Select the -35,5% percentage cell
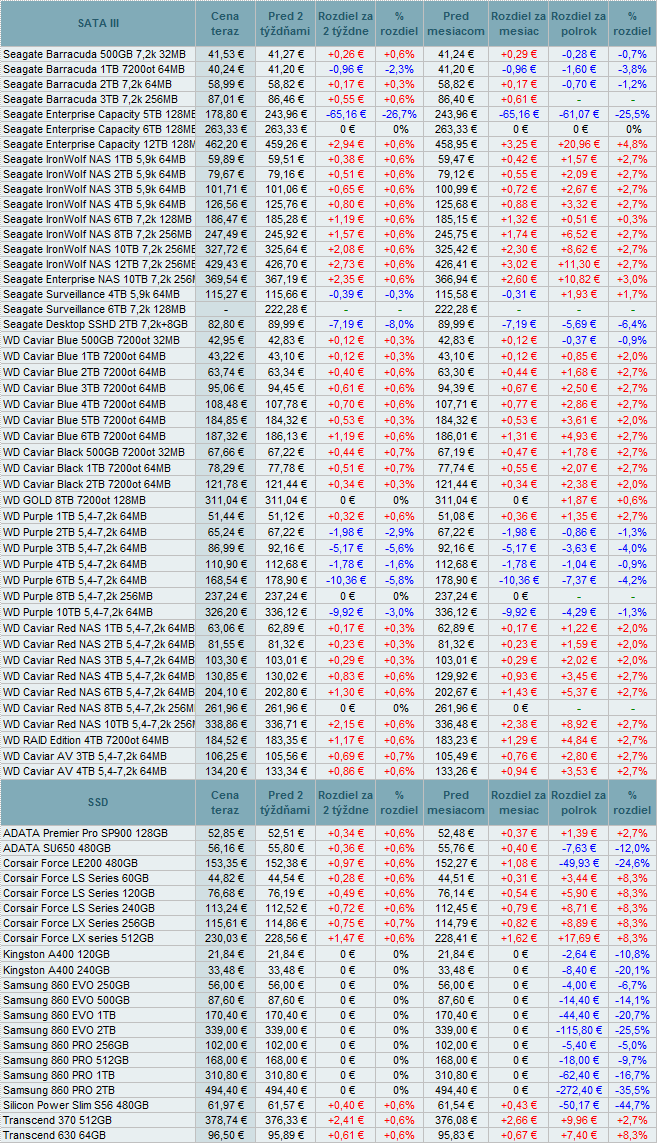Image resolution: width=657 pixels, height=1143 pixels. click(632, 1090)
